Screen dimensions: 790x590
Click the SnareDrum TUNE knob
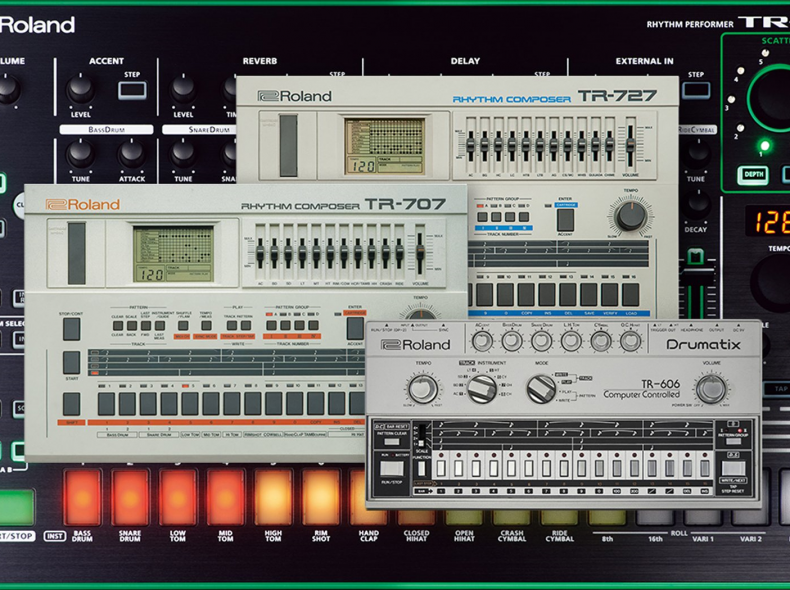183,154
